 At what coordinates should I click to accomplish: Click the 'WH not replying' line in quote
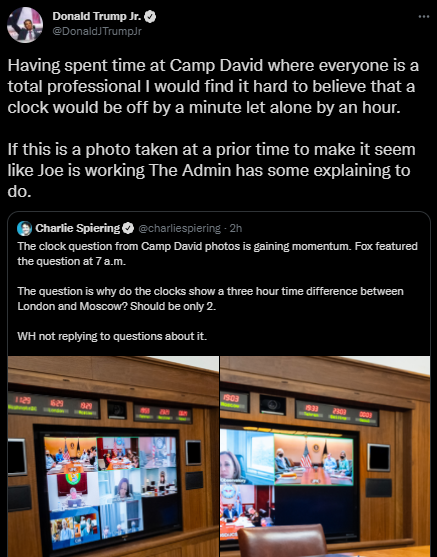coord(112,336)
